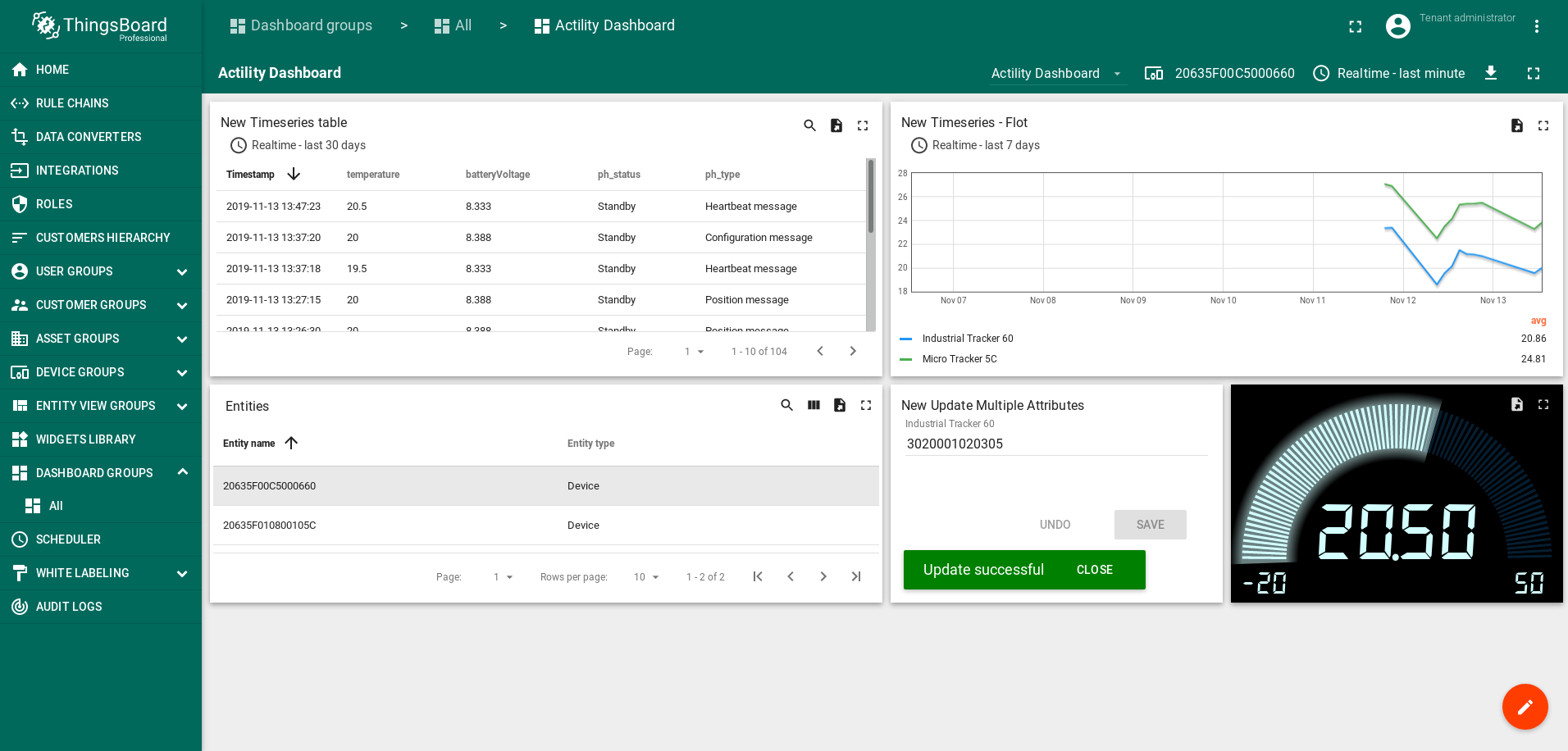The image size is (1568, 751).
Task: Open Entities page number dropdown
Action: point(503,577)
